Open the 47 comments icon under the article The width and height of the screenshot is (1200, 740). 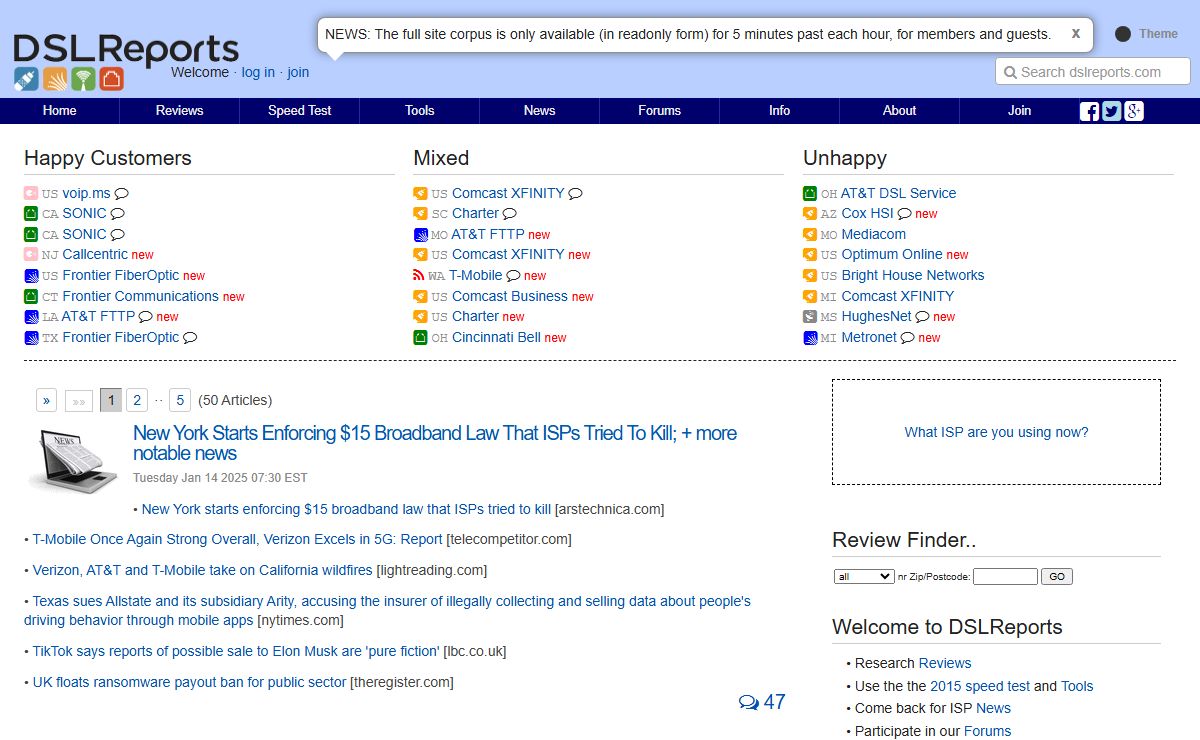[x=749, y=703]
